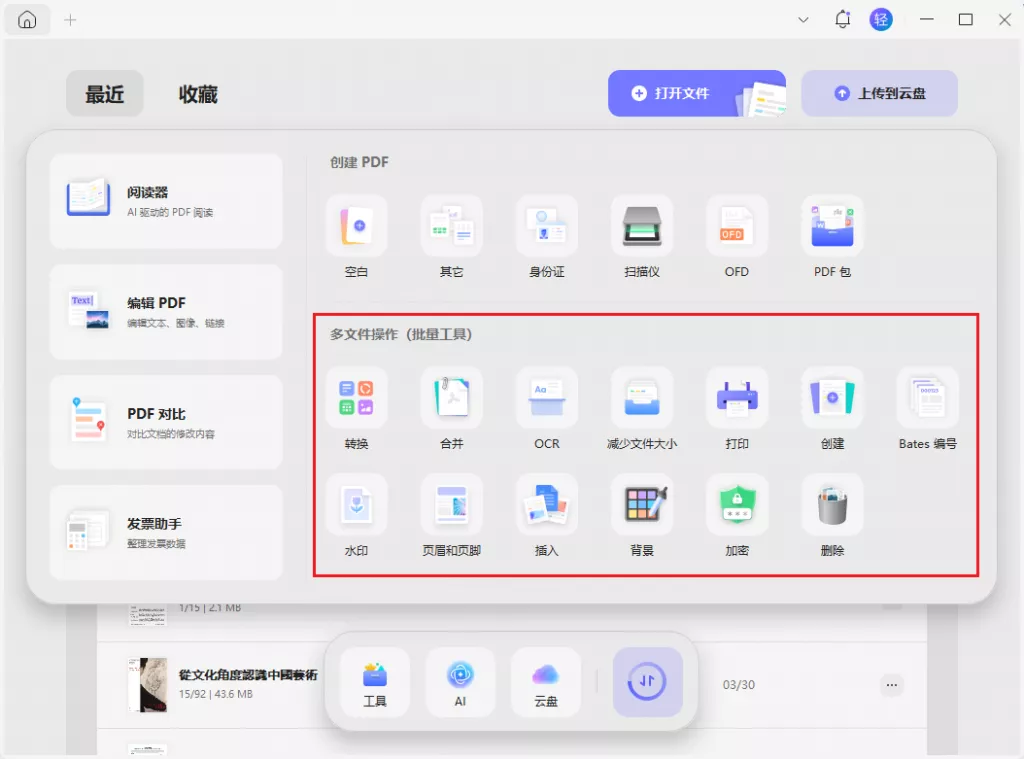Screen dimensions: 1024x759
Task: Open the batch OCR tool
Action: pyautogui.click(x=547, y=398)
